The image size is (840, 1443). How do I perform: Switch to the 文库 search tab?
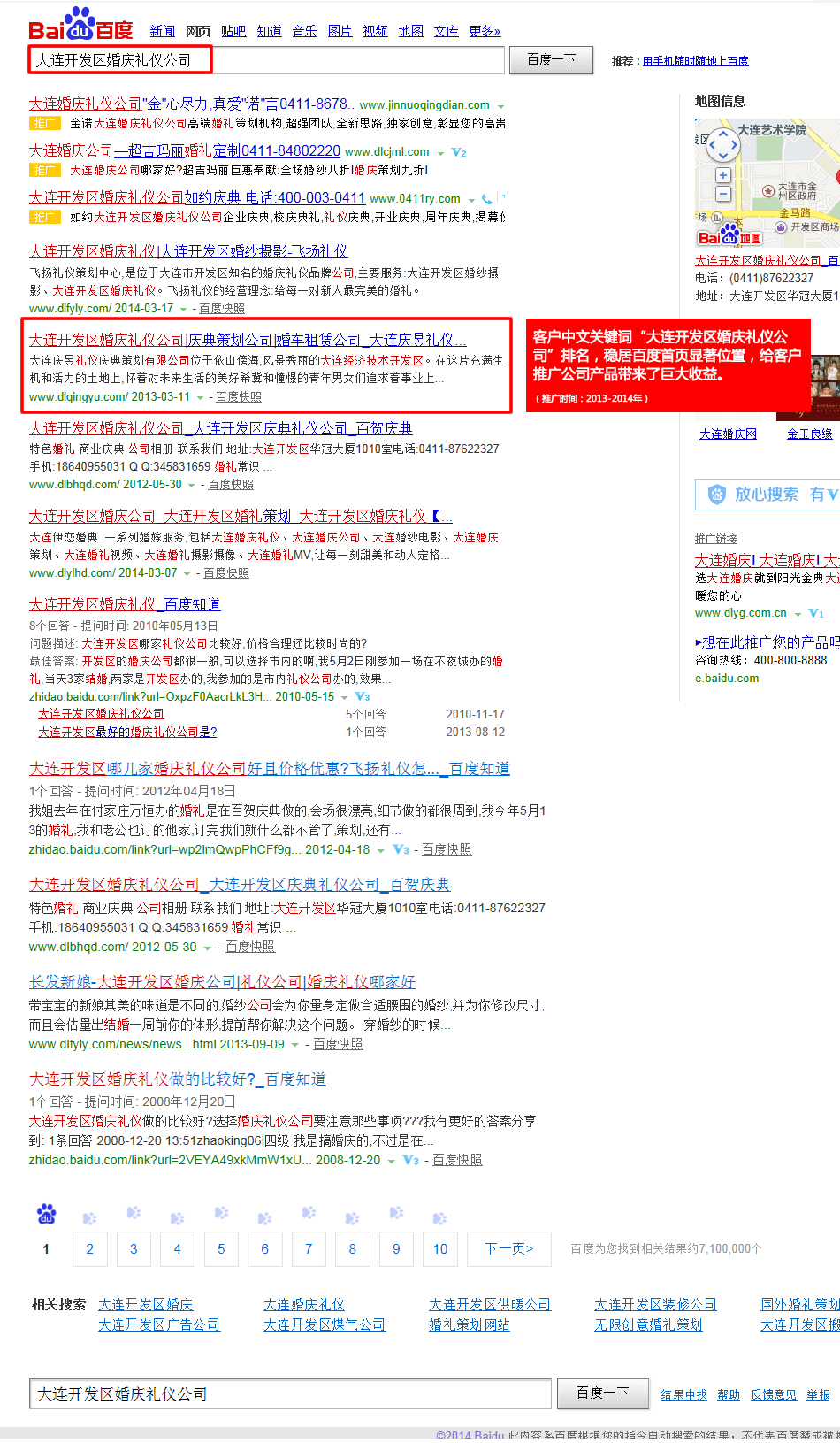[446, 31]
